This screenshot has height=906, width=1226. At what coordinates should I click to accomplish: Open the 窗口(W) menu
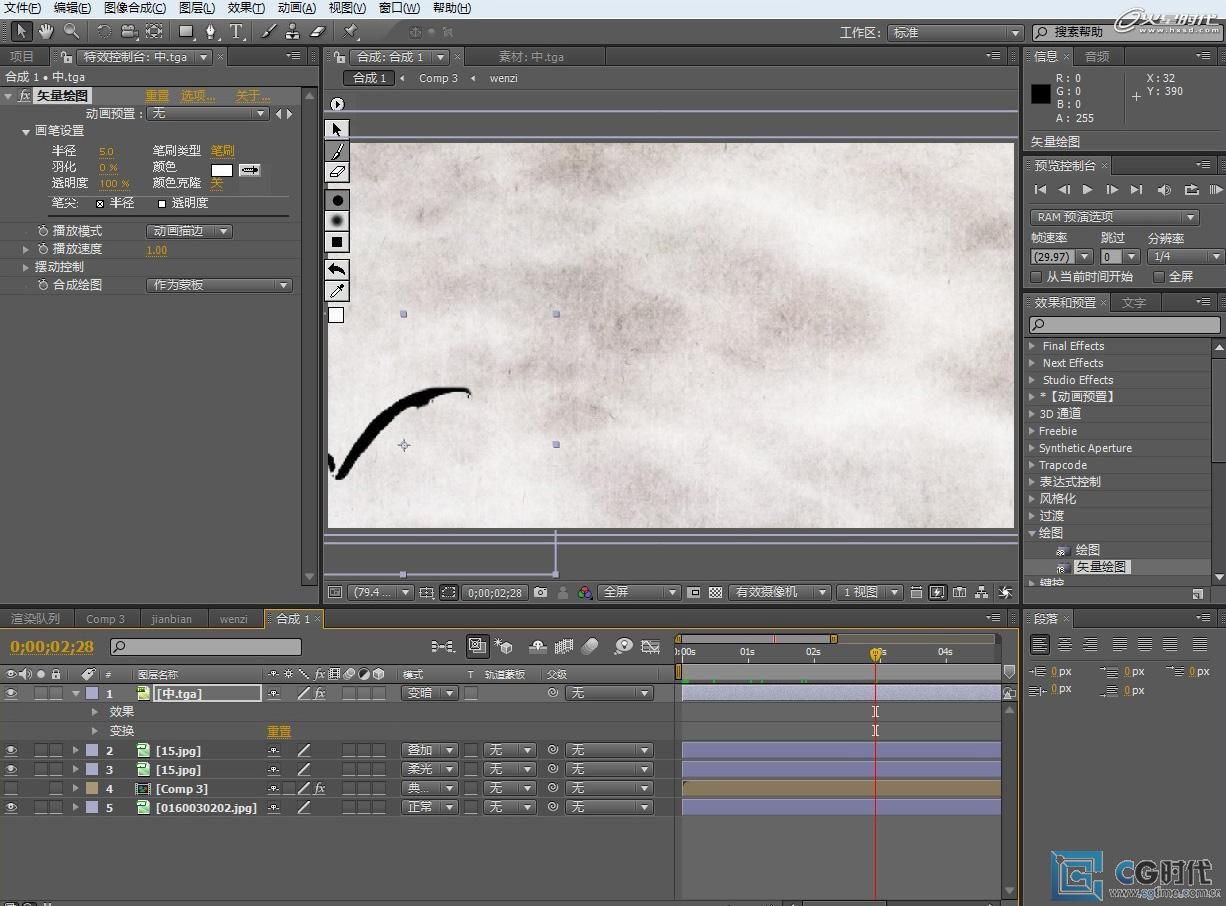[x=399, y=8]
